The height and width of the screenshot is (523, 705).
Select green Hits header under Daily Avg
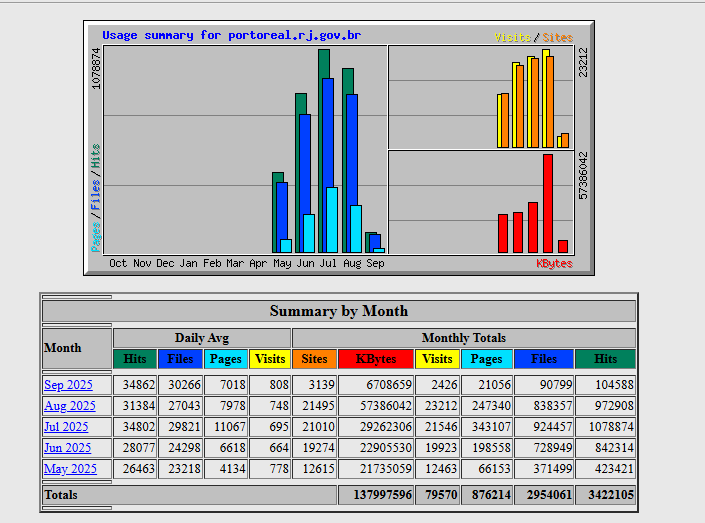coord(134,359)
